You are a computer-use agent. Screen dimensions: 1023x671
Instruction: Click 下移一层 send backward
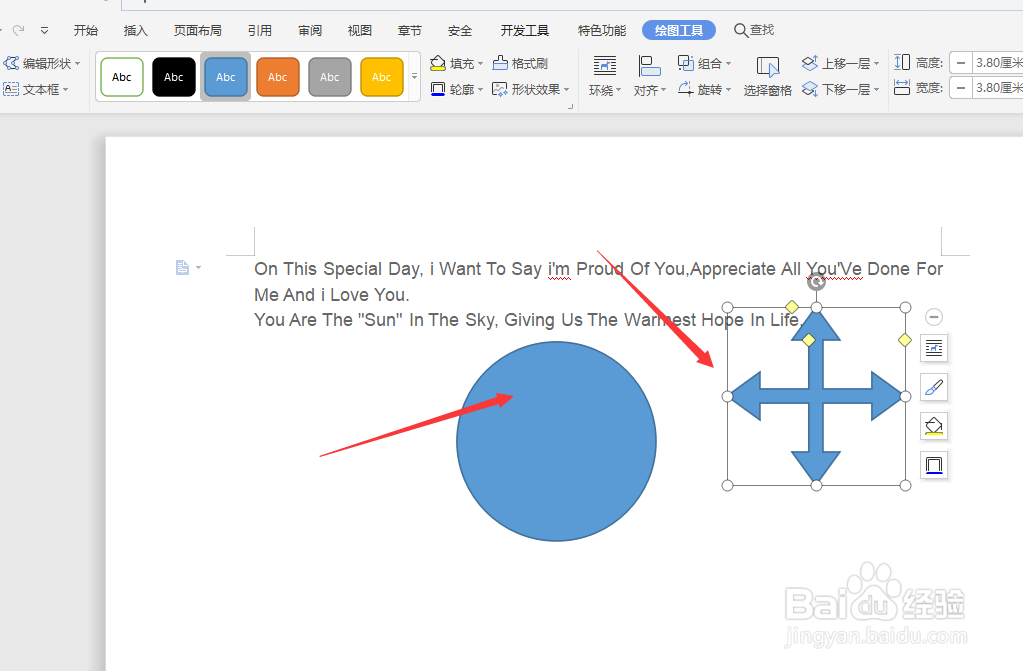point(836,89)
